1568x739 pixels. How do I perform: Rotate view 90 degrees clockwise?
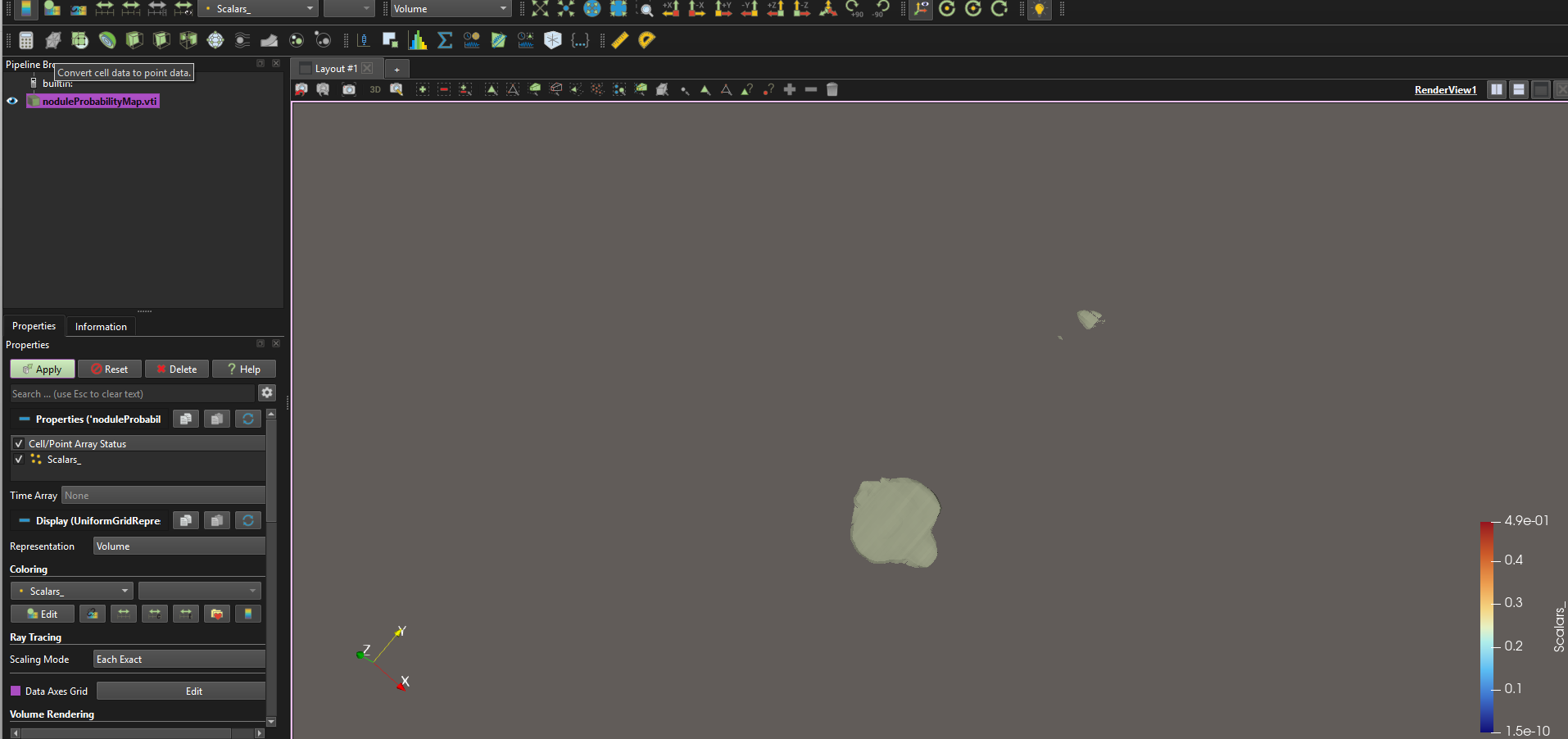[854, 9]
